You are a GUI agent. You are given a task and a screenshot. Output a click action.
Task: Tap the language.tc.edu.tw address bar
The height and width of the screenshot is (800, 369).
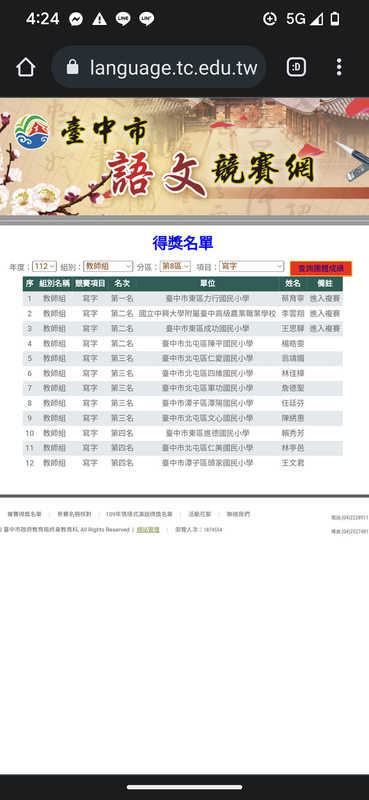tap(159, 67)
